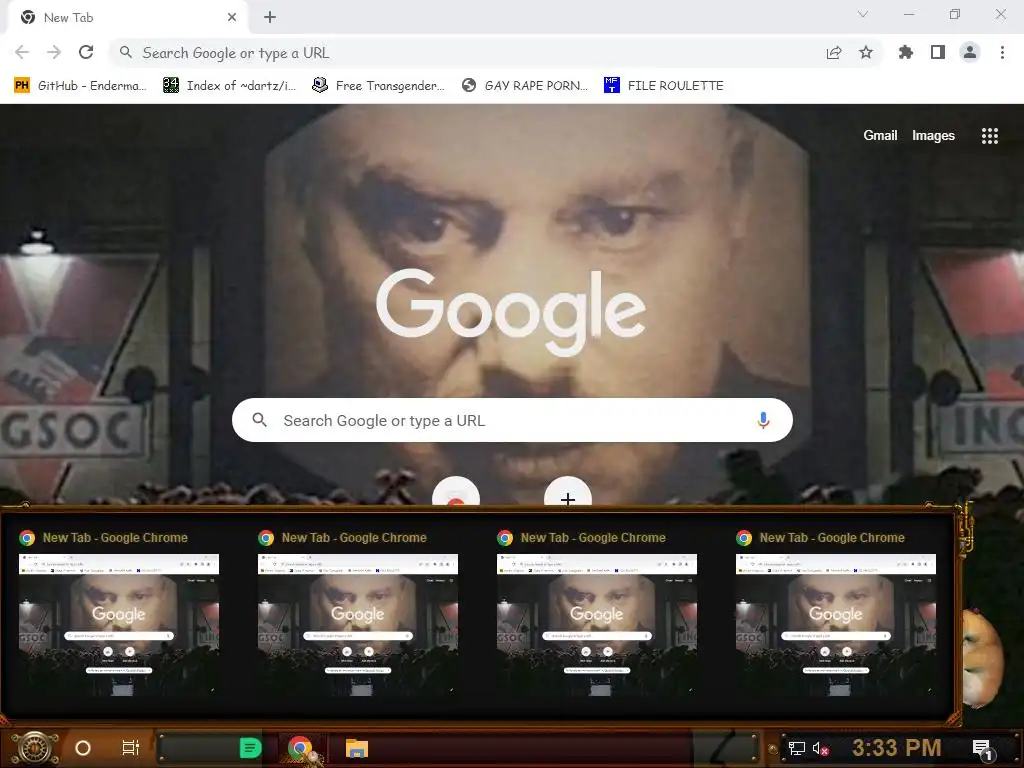
Task: Open the green chat app on taskbar
Action: click(250, 748)
